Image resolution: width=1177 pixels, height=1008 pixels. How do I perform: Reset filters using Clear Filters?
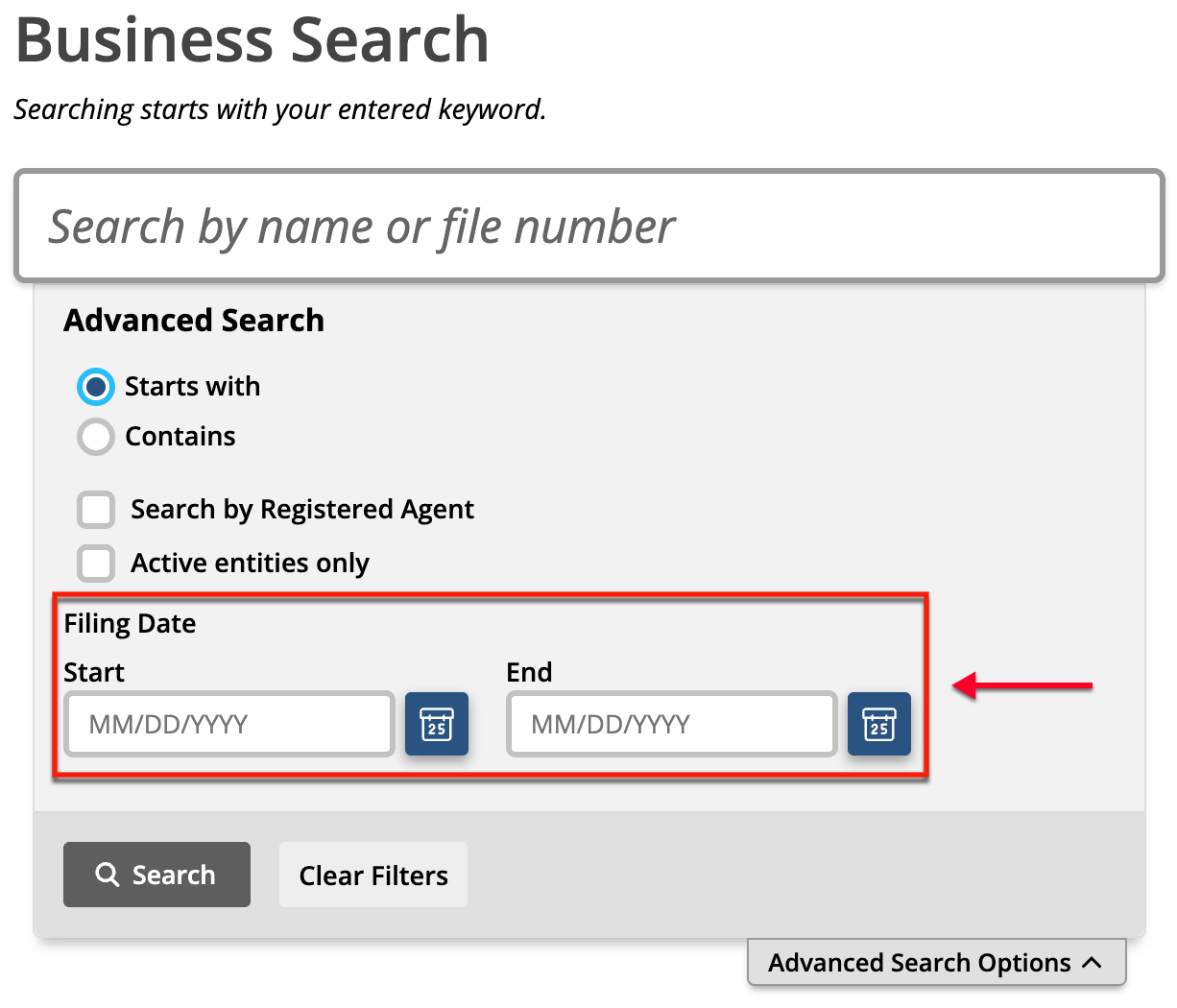(x=373, y=875)
